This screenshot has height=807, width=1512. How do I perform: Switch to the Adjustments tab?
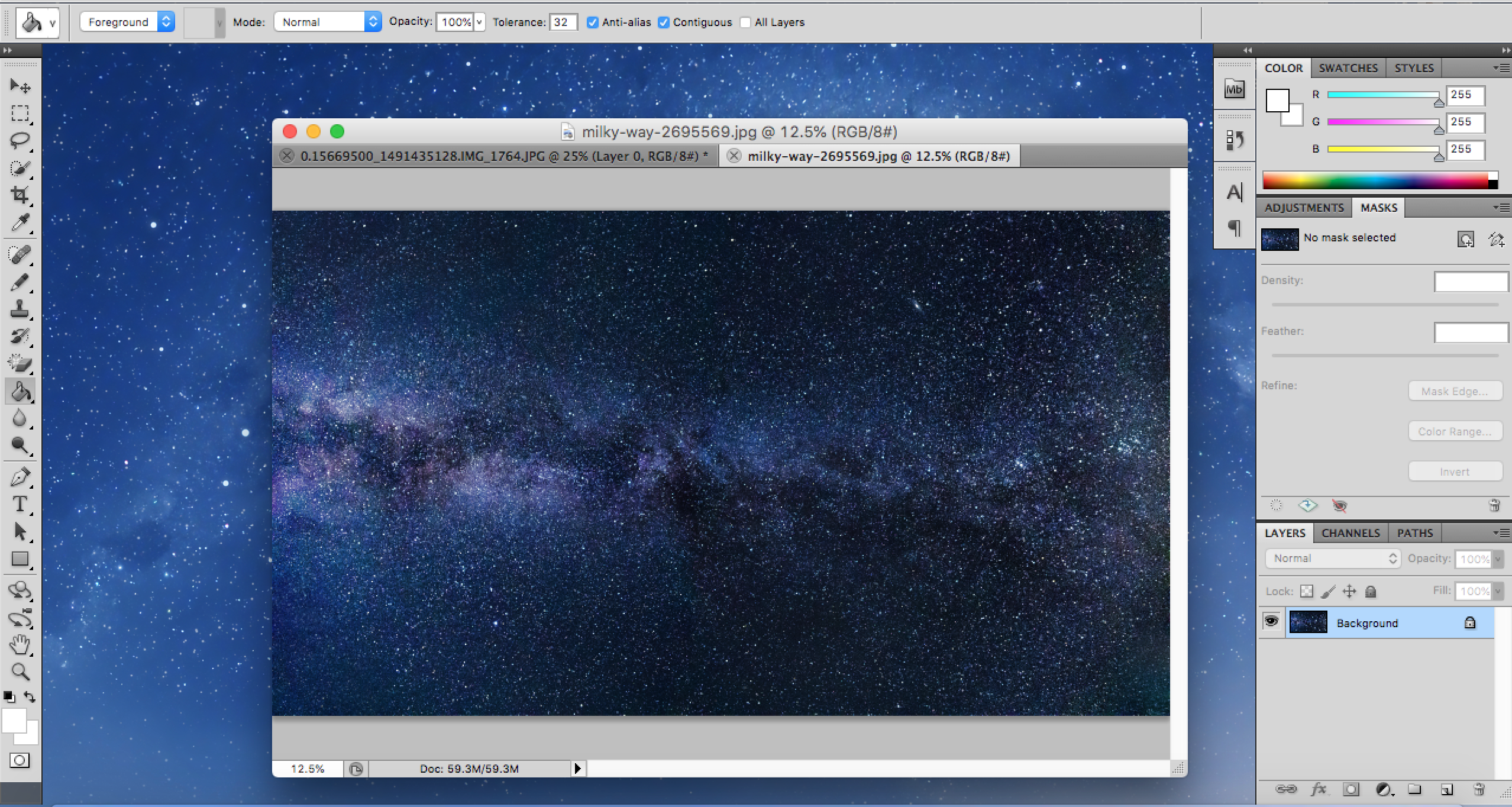1304,208
